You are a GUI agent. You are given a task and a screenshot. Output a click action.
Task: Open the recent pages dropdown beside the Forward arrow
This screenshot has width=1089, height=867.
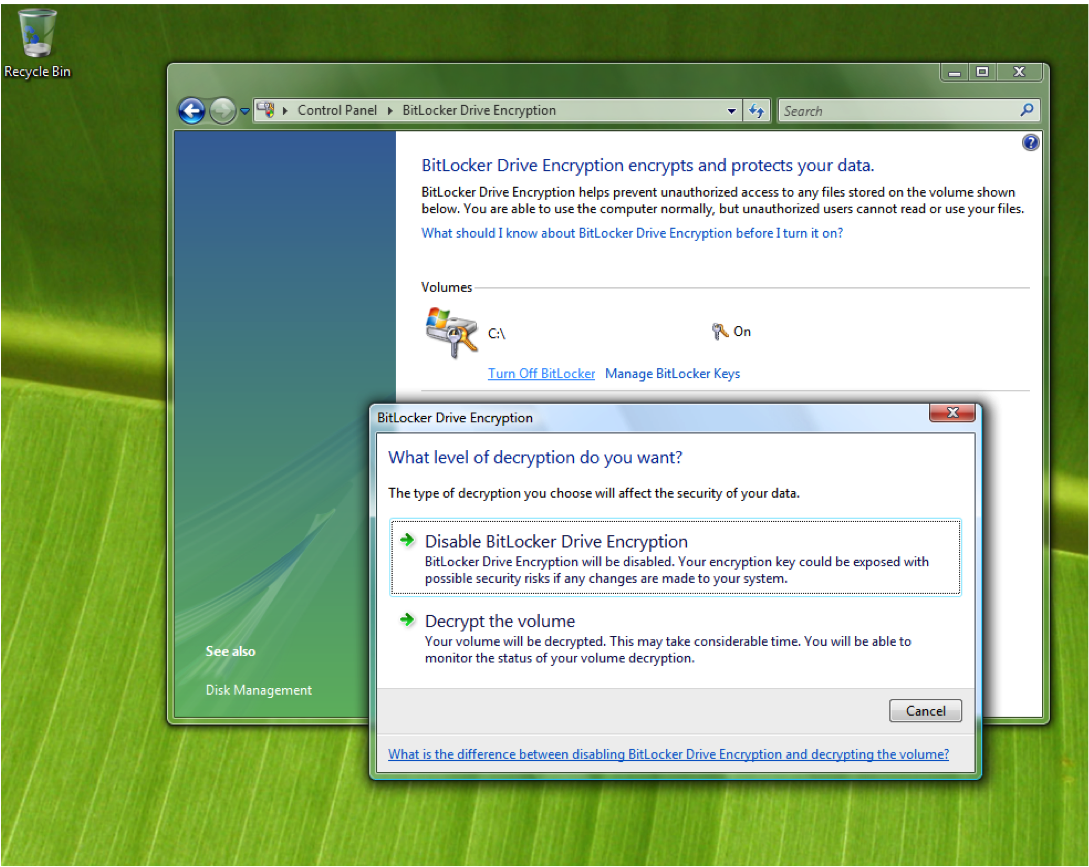tap(244, 111)
